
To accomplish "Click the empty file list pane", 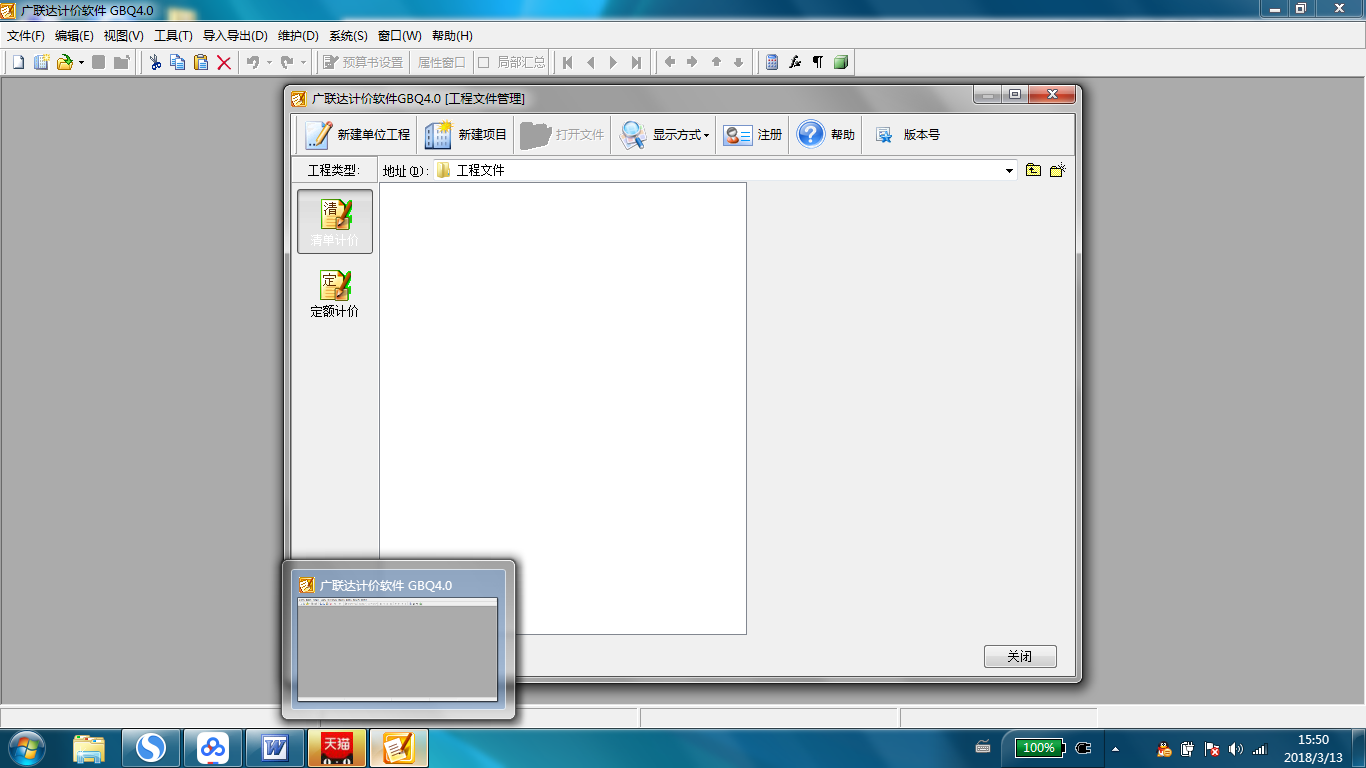I will [563, 408].
